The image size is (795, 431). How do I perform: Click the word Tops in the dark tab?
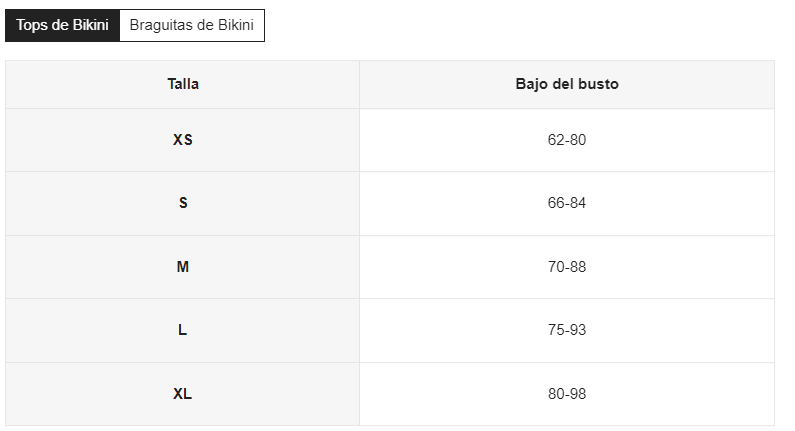coord(32,25)
